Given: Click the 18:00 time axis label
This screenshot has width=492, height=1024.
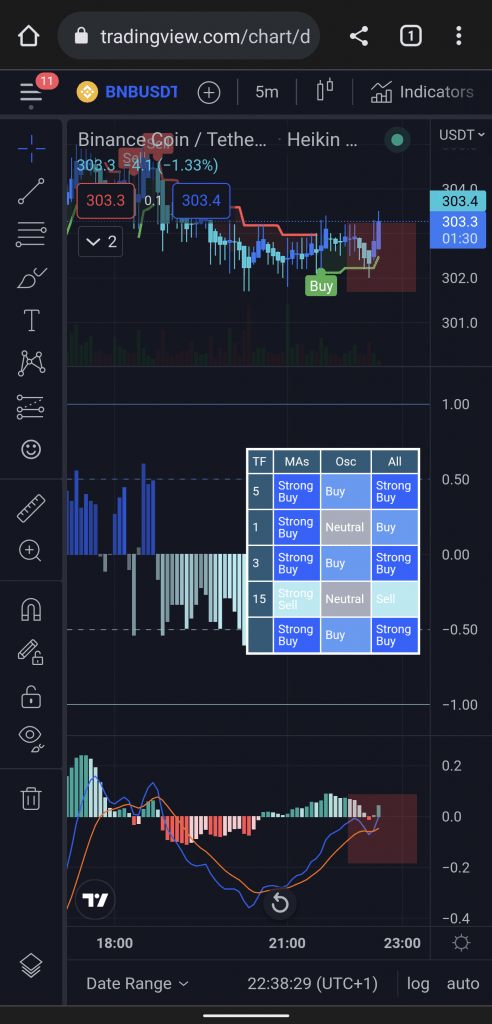Looking at the screenshot, I should [114, 943].
